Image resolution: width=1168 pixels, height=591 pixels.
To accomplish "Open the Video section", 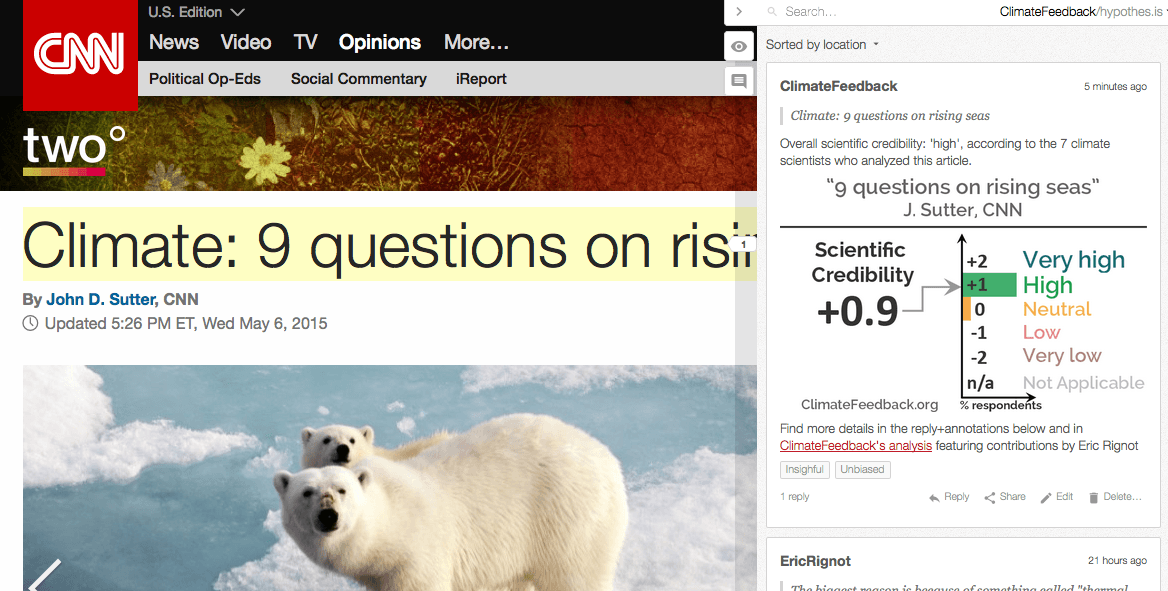I will click(x=246, y=42).
